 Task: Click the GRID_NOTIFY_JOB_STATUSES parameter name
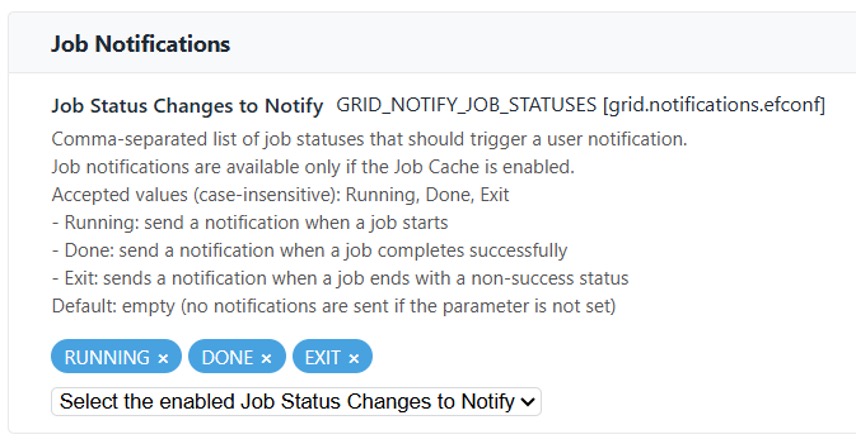tap(466, 105)
